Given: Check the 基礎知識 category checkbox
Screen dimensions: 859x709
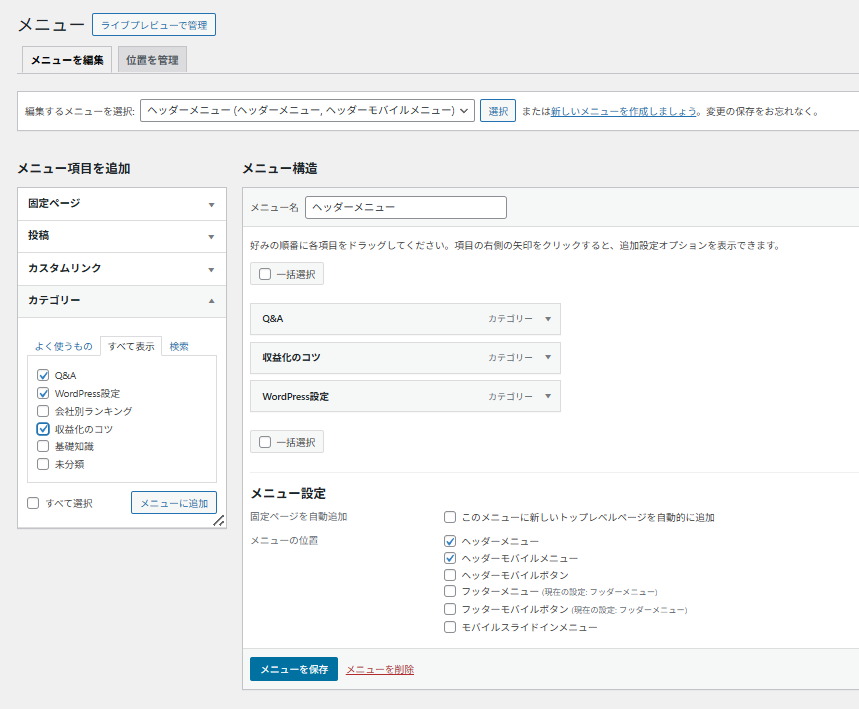Looking at the screenshot, I should pos(43,446).
